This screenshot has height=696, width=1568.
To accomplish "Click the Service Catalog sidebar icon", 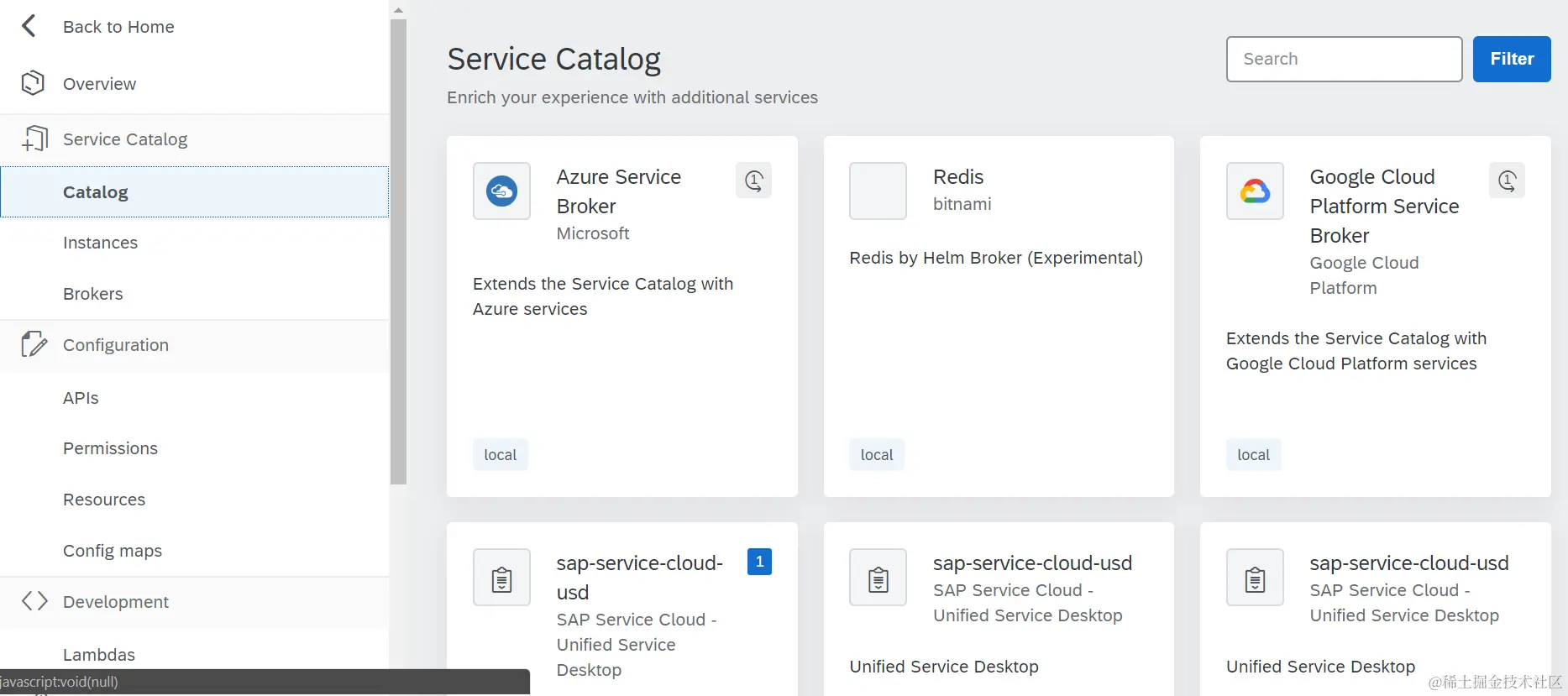I will click(x=34, y=139).
